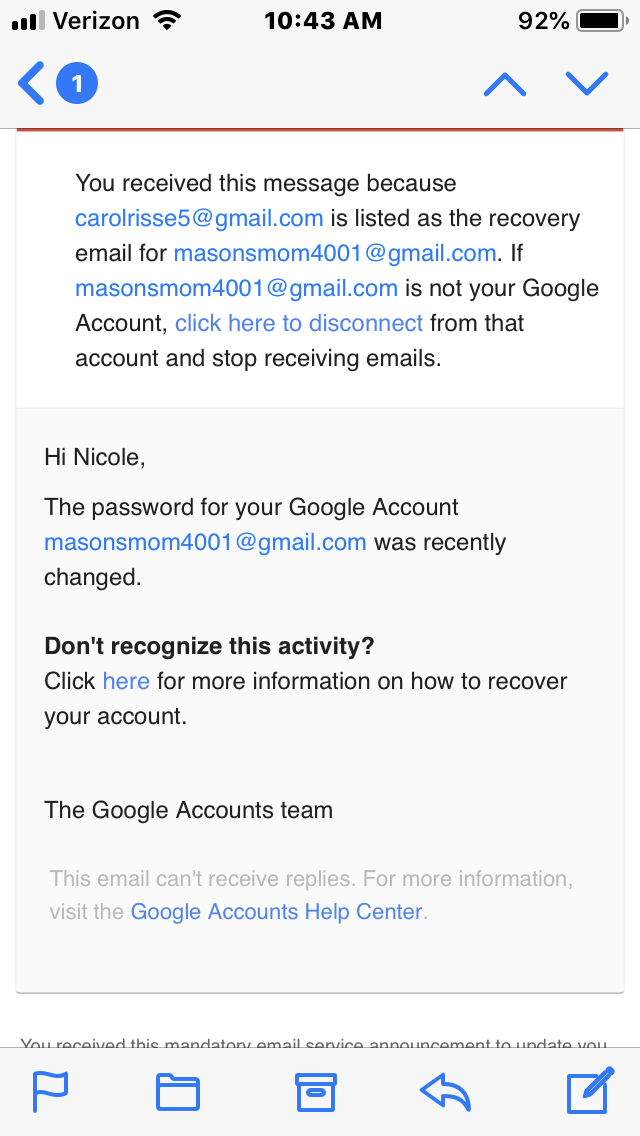Screen dimensions: 640x1136
Task: Tap masonsmom4001@gmail.com link before 'is not your Google'
Action: tap(237, 288)
